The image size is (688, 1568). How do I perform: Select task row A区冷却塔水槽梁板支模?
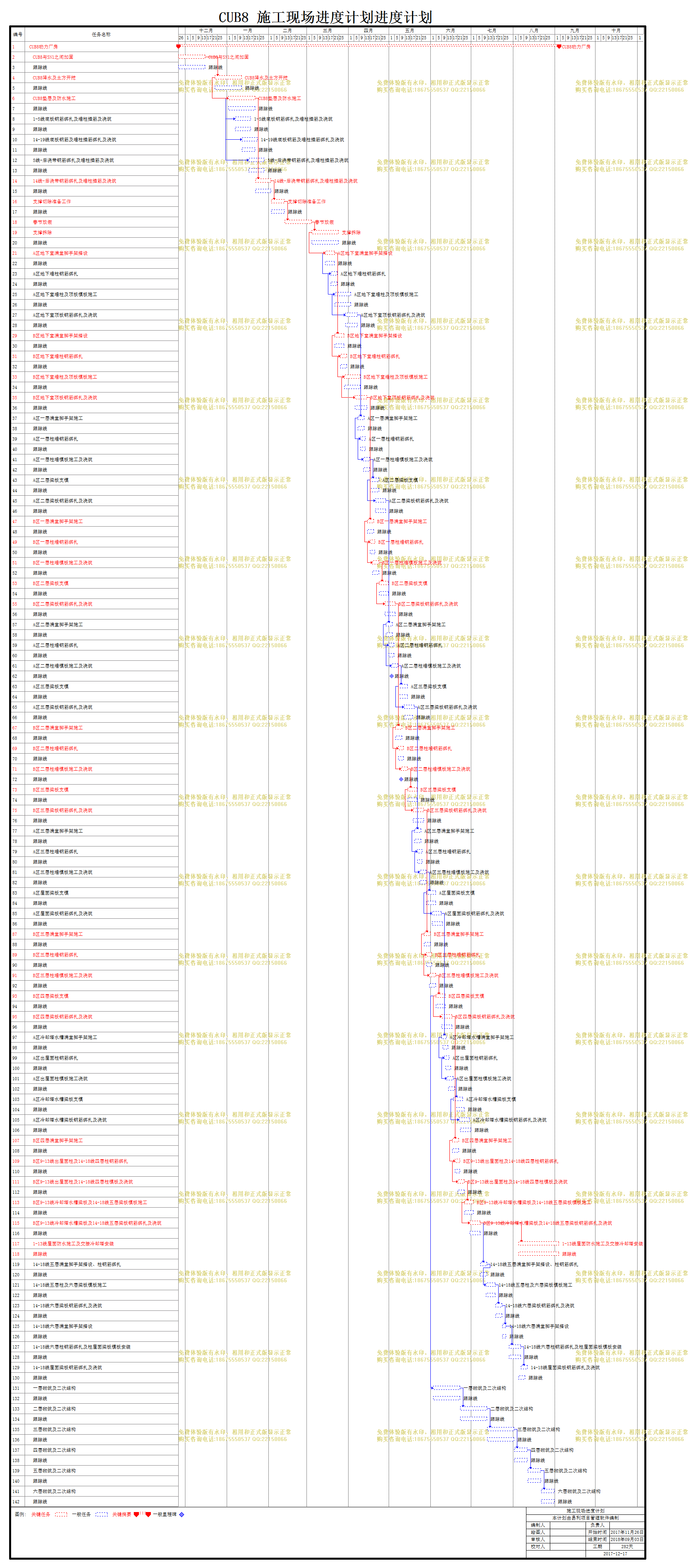pyautogui.click(x=94, y=1099)
